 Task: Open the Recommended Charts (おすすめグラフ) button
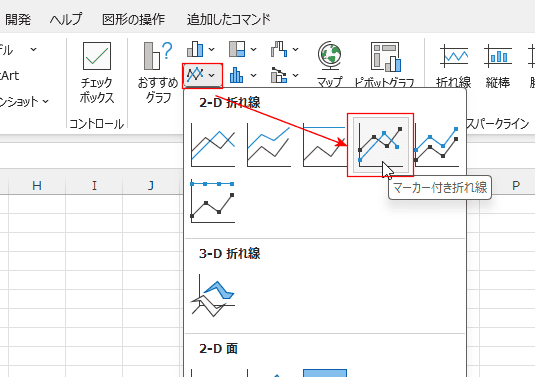(x=158, y=73)
